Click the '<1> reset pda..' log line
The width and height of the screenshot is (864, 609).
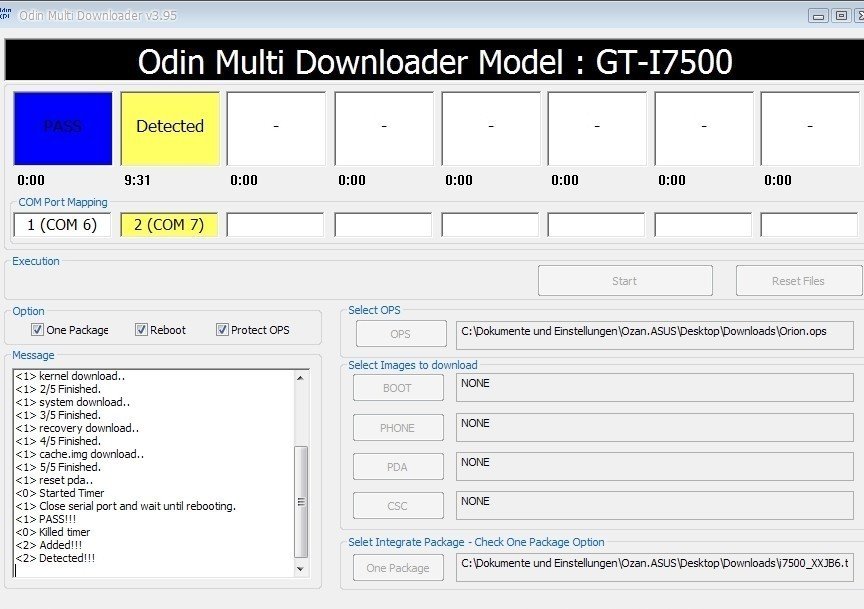pyautogui.click(x=54, y=480)
